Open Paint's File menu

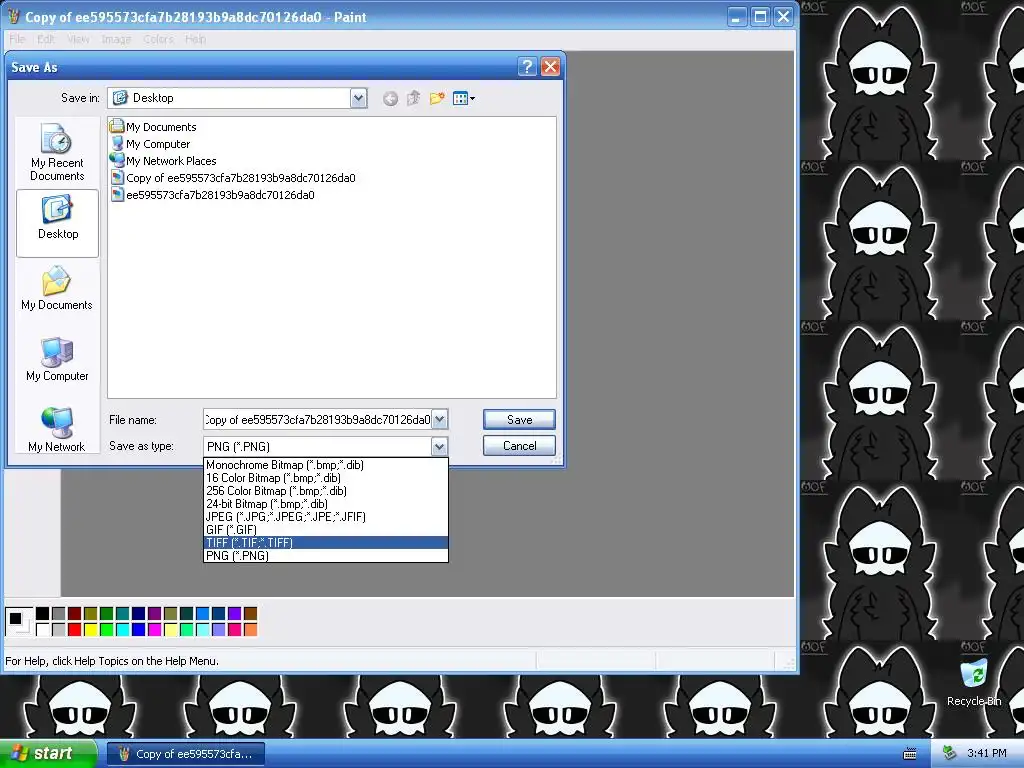click(17, 39)
